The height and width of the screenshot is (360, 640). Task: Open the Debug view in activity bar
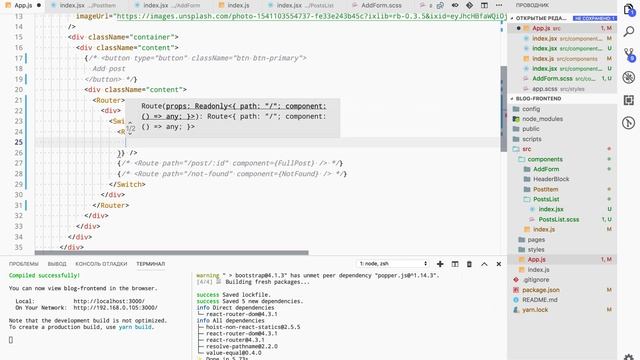[x=629, y=77]
